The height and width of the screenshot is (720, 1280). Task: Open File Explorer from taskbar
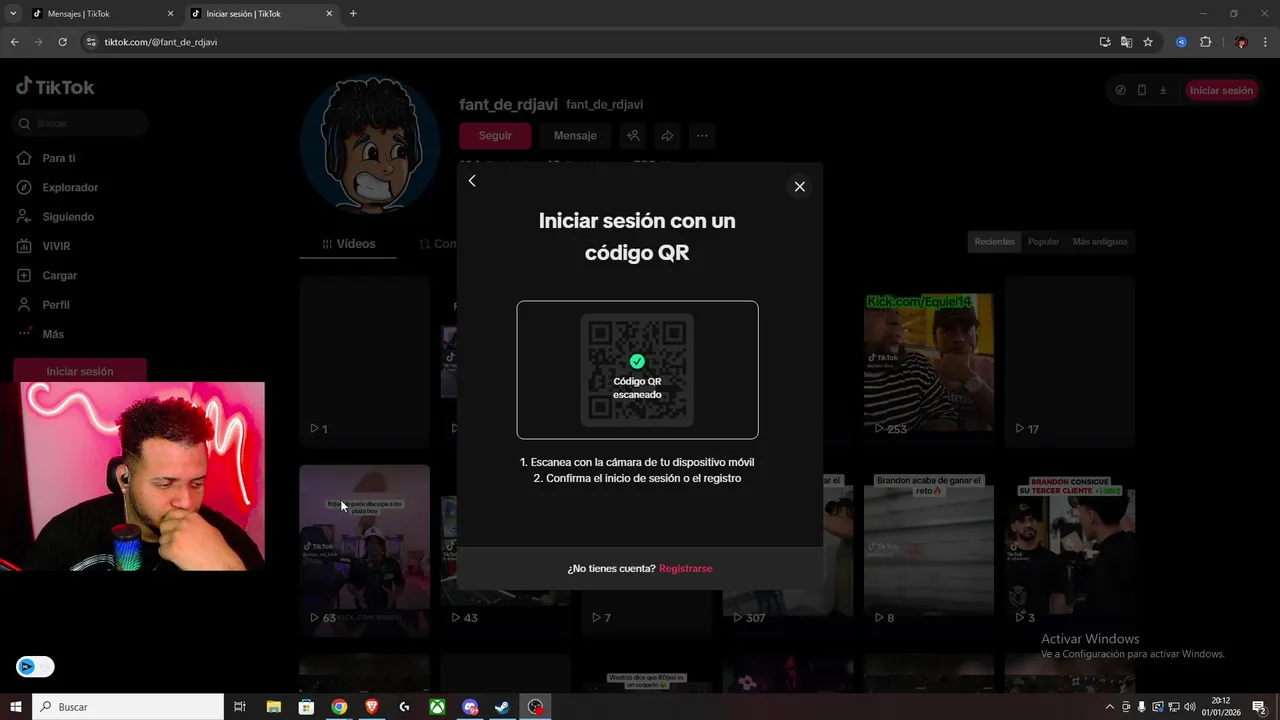pos(273,707)
